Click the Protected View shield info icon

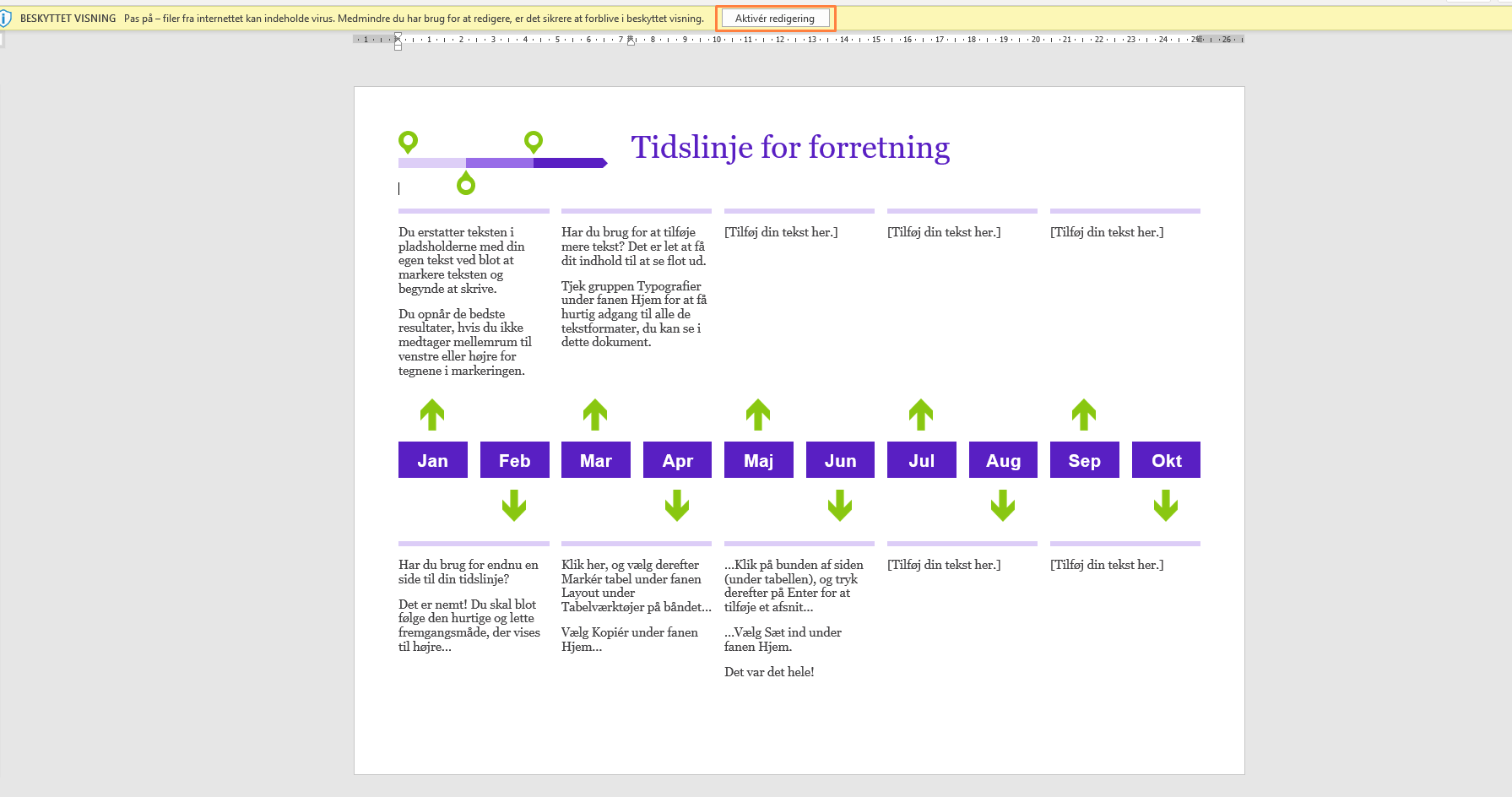click(6, 19)
